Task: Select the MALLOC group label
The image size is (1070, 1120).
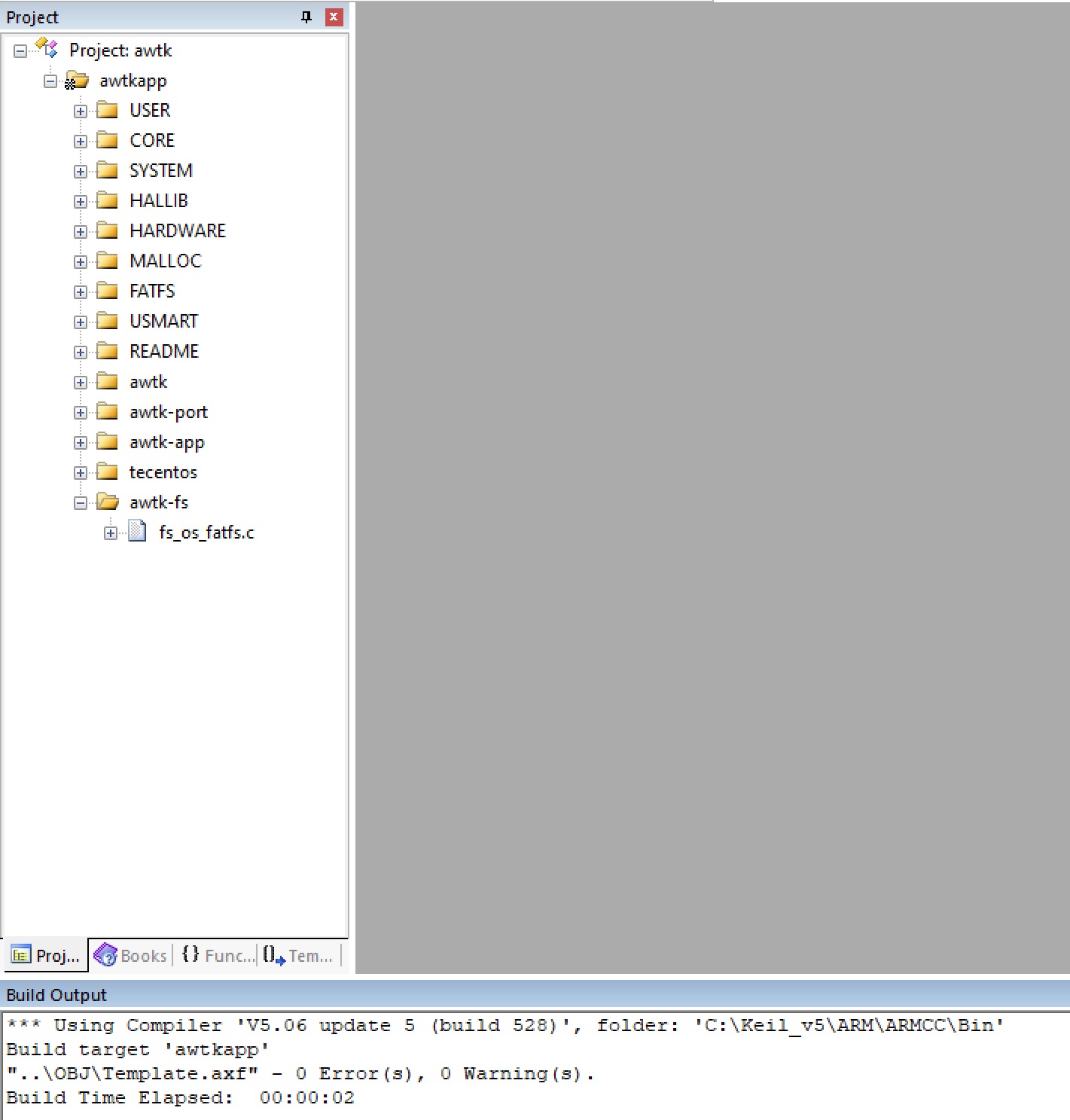Action: (x=166, y=261)
